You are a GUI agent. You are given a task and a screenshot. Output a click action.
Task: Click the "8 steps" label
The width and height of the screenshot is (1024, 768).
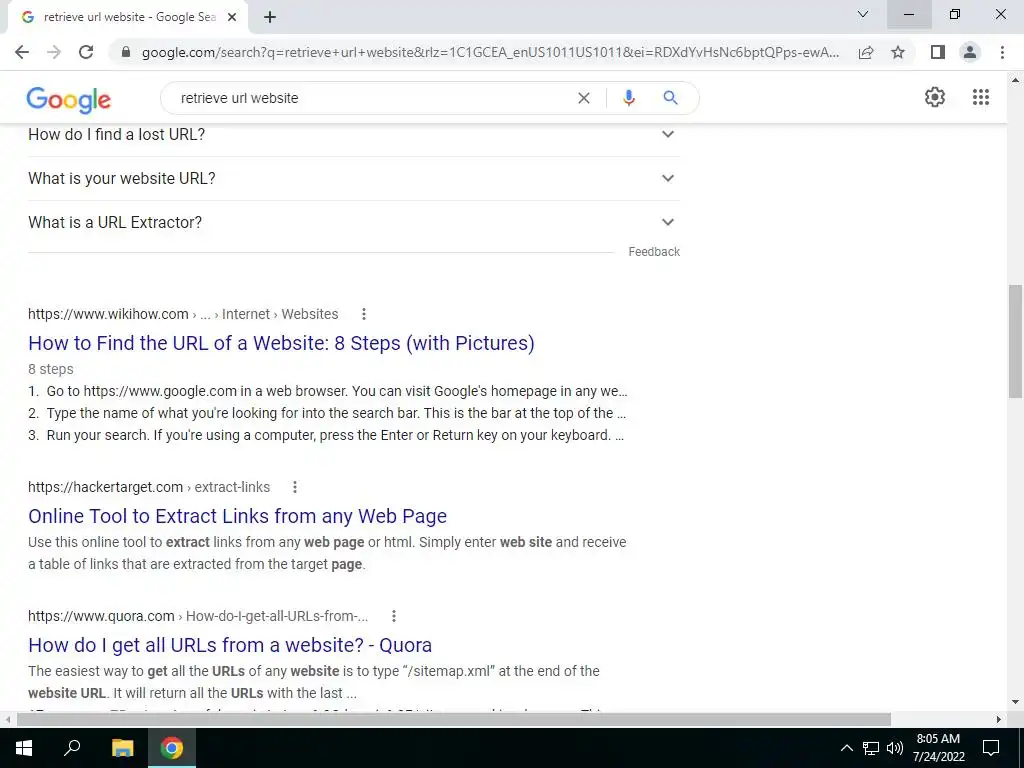(51, 369)
